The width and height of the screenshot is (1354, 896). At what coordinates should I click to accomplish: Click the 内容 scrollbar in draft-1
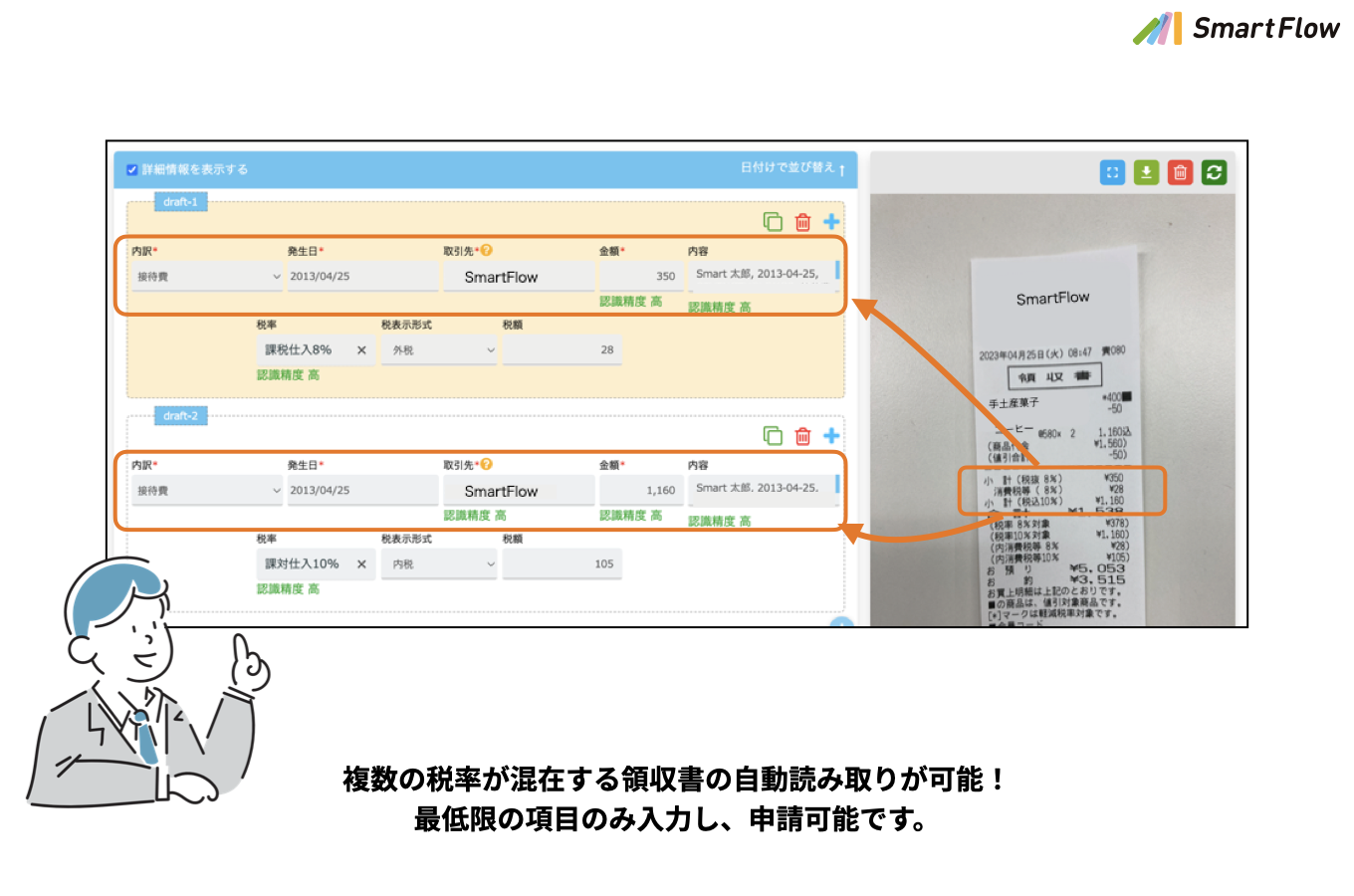click(837, 271)
